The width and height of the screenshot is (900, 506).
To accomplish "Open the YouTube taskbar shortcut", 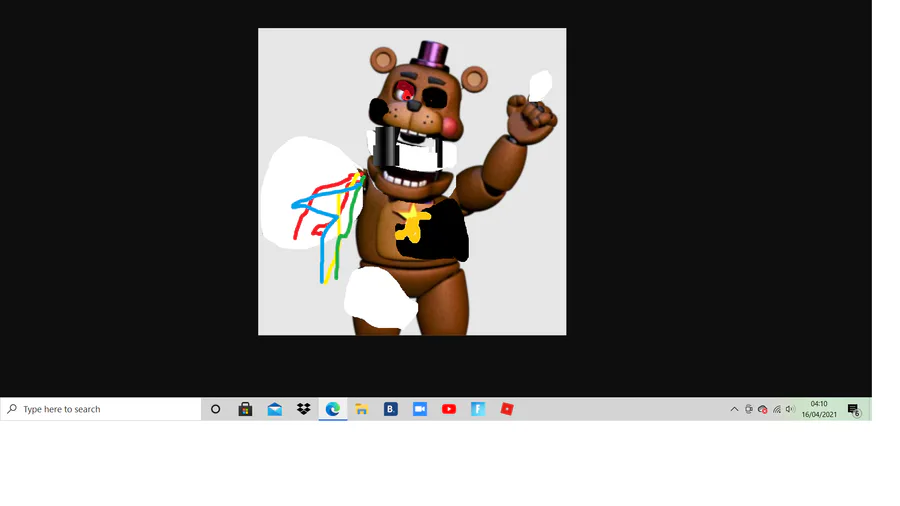I will 449,409.
